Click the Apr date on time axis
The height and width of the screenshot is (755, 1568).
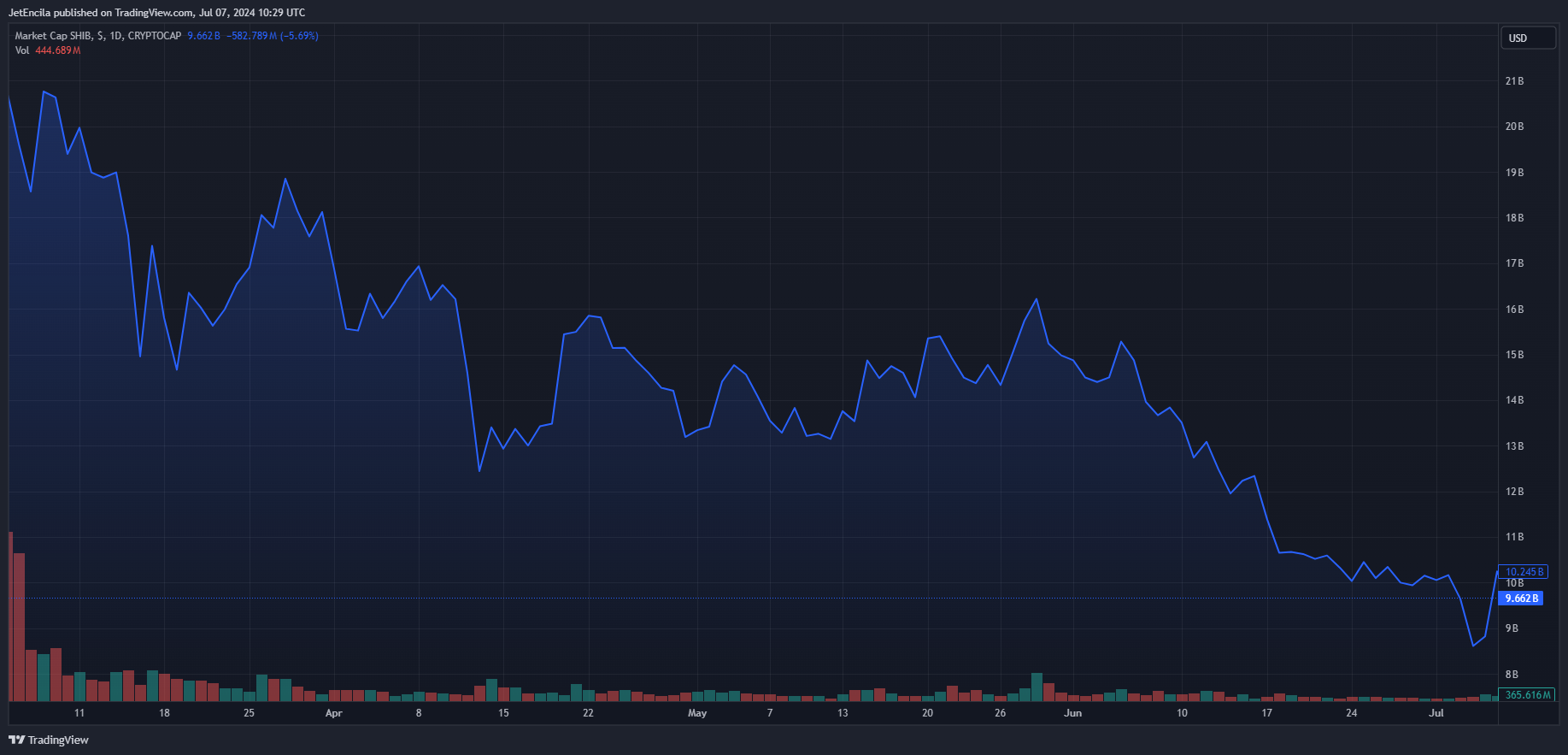(333, 713)
